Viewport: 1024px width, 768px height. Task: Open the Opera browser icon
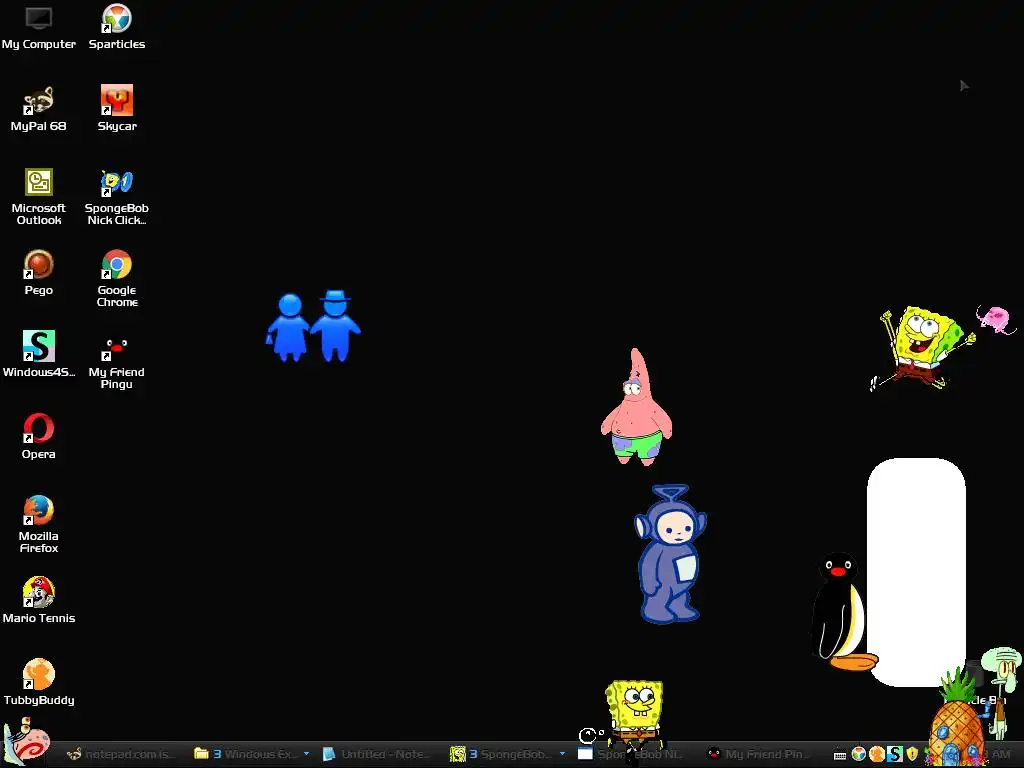39,436
